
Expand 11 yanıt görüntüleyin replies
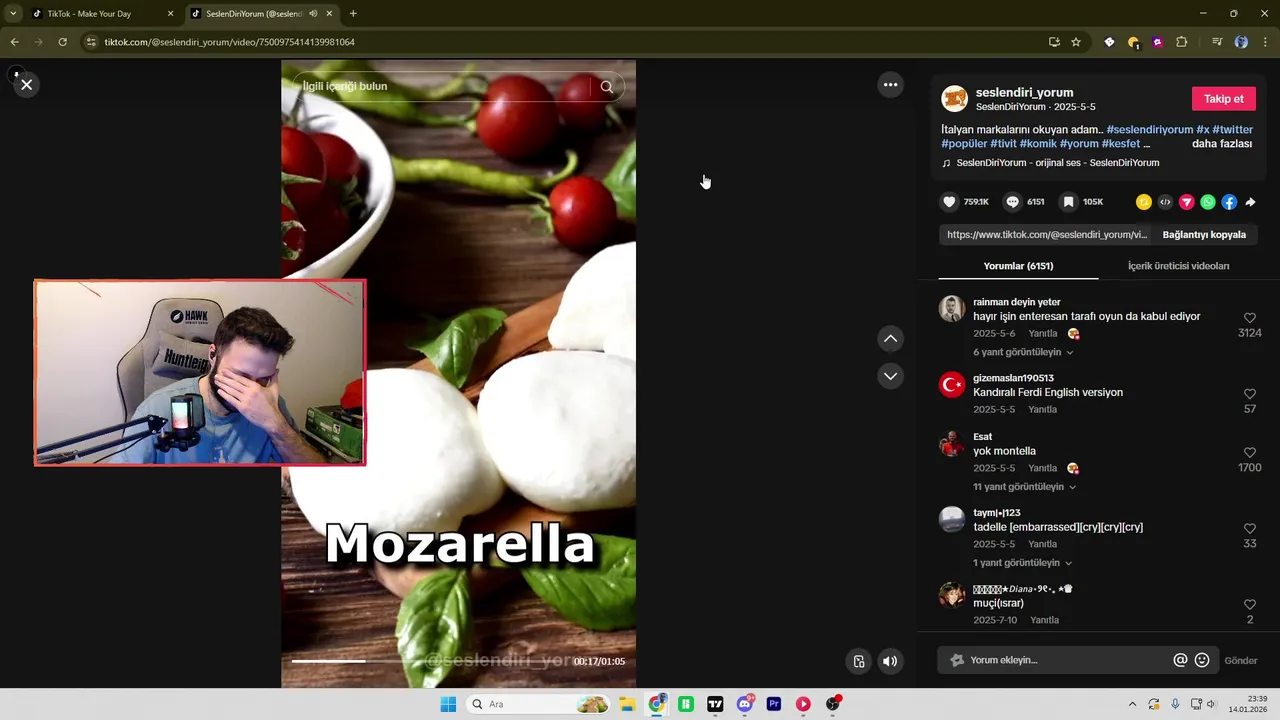pos(1025,487)
